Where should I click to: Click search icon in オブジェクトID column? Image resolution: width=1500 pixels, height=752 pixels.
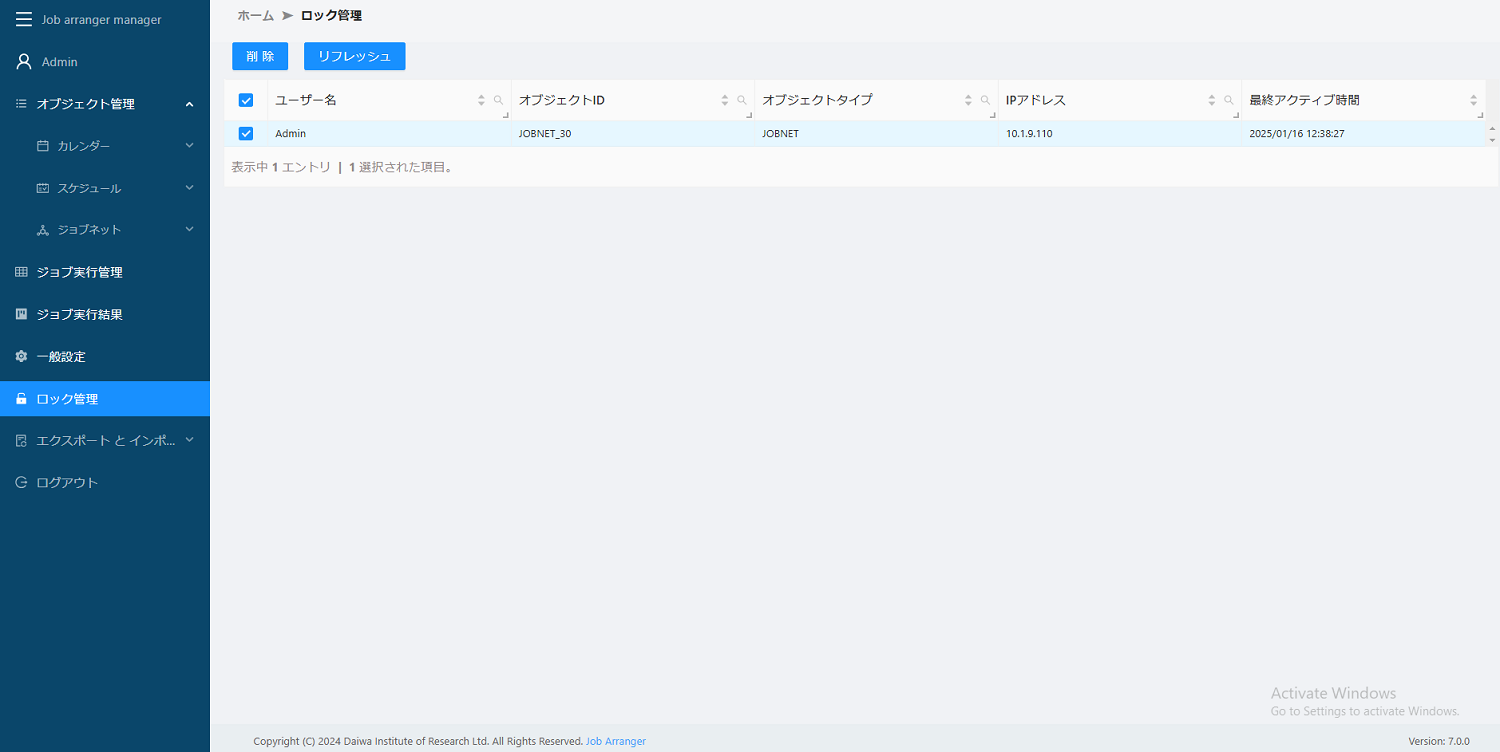click(x=742, y=100)
